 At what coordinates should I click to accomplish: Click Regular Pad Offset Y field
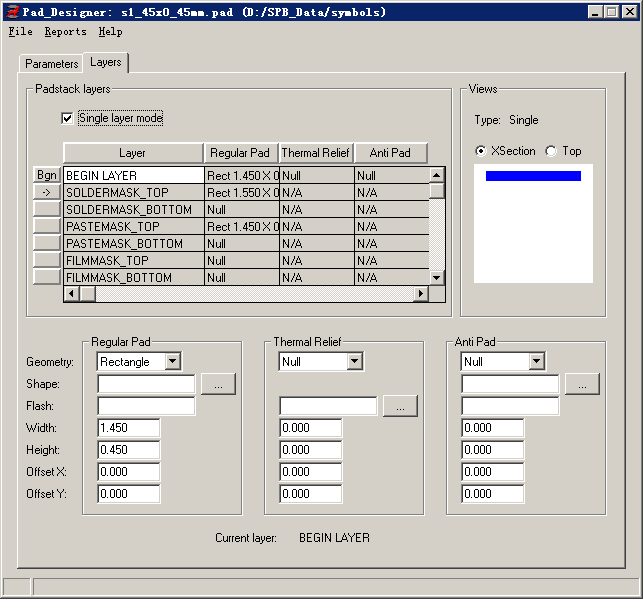(x=129, y=494)
